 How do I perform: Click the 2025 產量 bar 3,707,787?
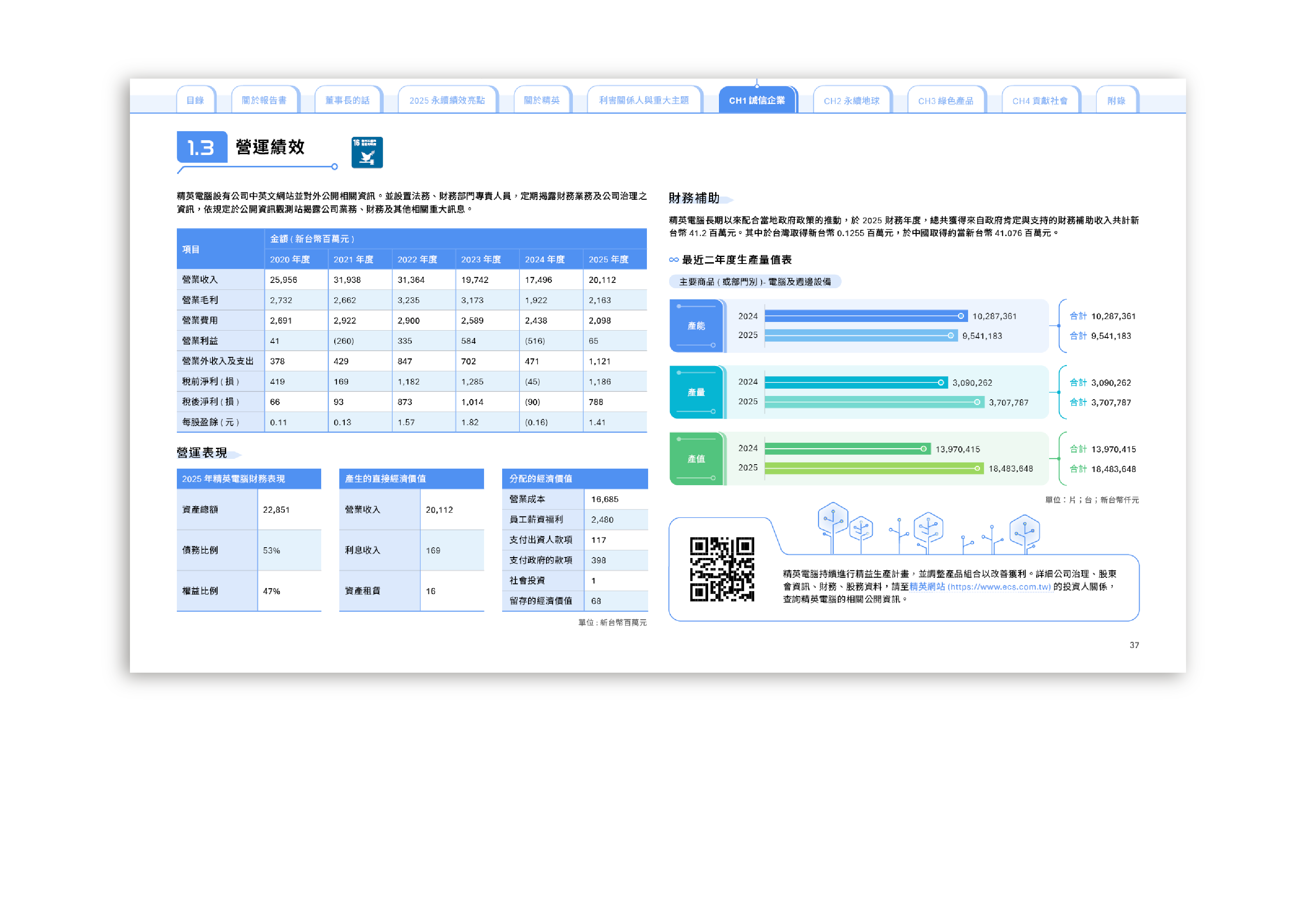[x=874, y=402]
